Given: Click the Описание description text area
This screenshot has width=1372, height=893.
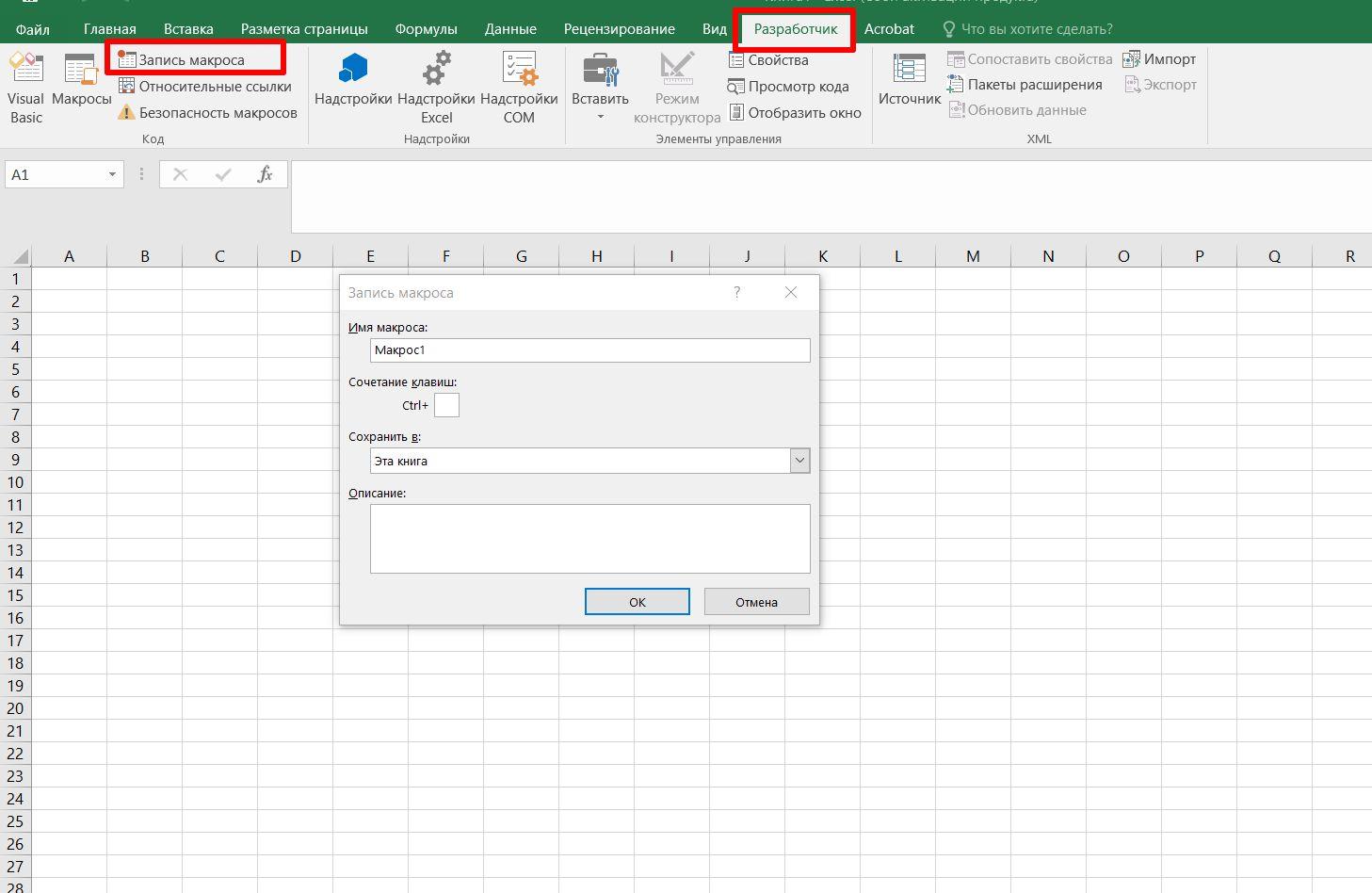Looking at the screenshot, I should coord(589,539).
